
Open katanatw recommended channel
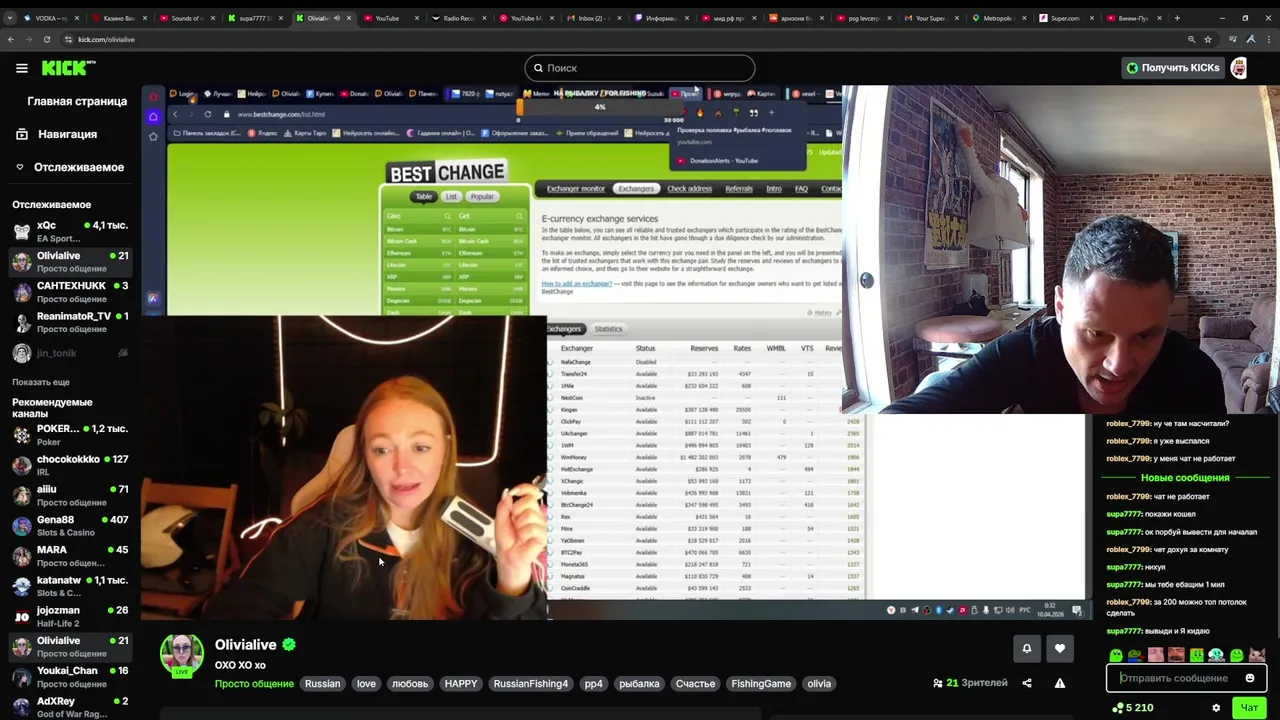(x=70, y=586)
